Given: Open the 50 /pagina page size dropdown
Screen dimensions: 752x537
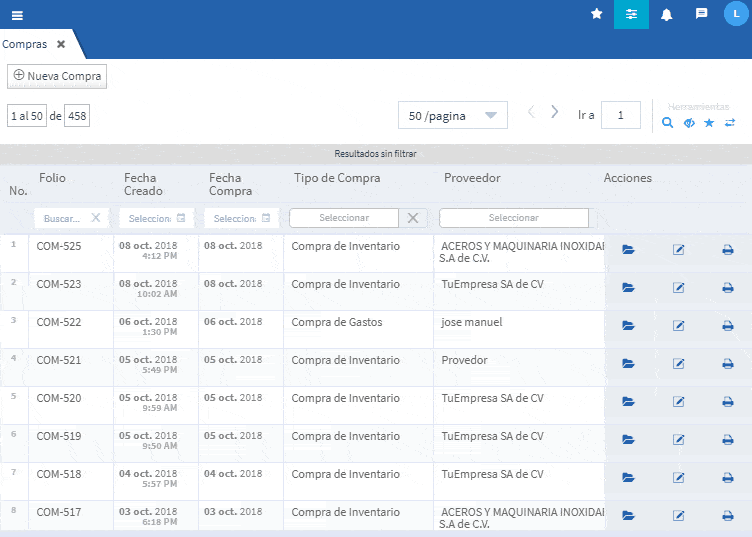Looking at the screenshot, I should point(453,115).
